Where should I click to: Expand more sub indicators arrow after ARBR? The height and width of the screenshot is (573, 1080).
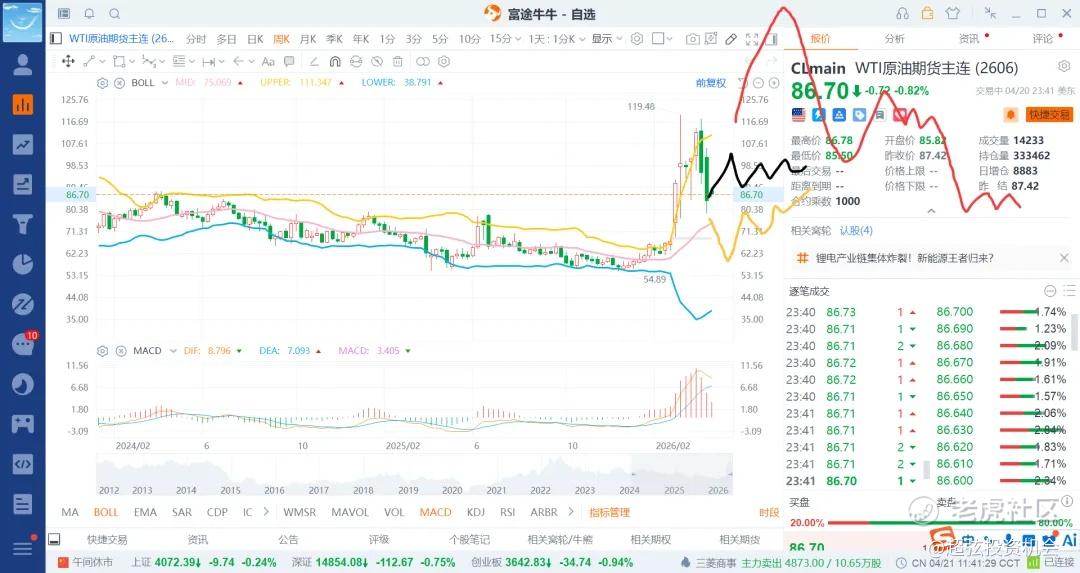[x=571, y=512]
